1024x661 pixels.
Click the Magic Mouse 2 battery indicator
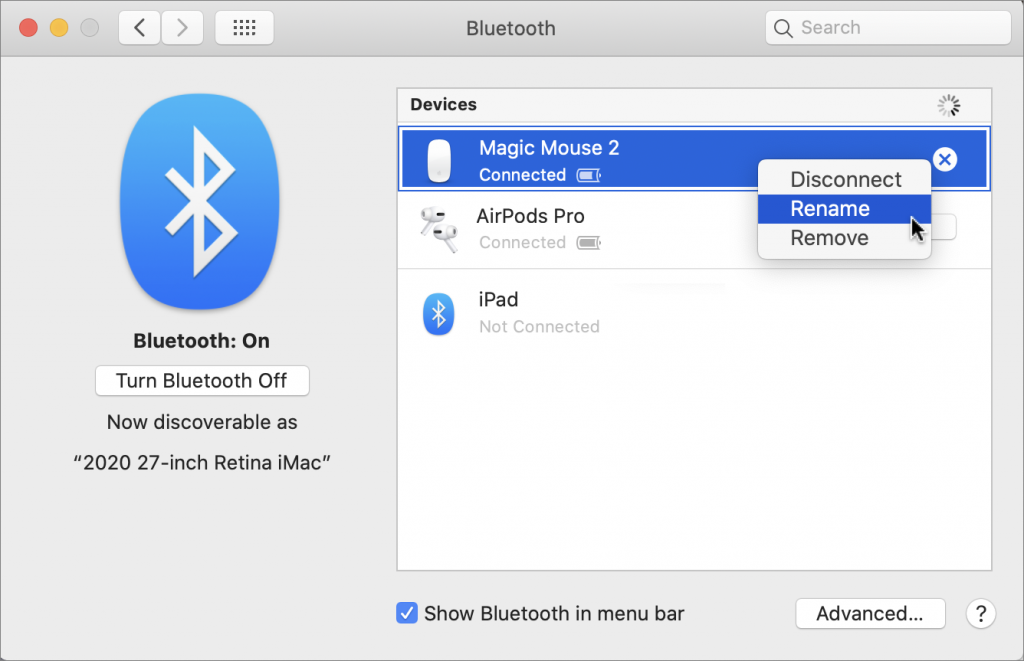pos(589,176)
